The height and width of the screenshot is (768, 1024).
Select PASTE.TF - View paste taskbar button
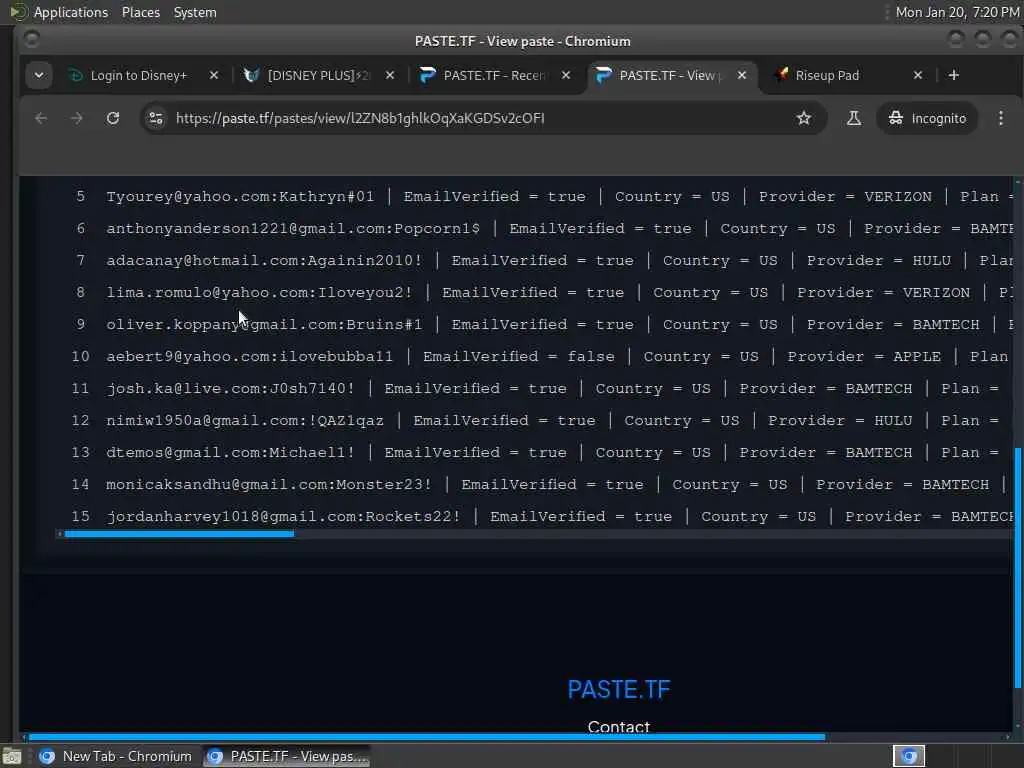coord(286,756)
